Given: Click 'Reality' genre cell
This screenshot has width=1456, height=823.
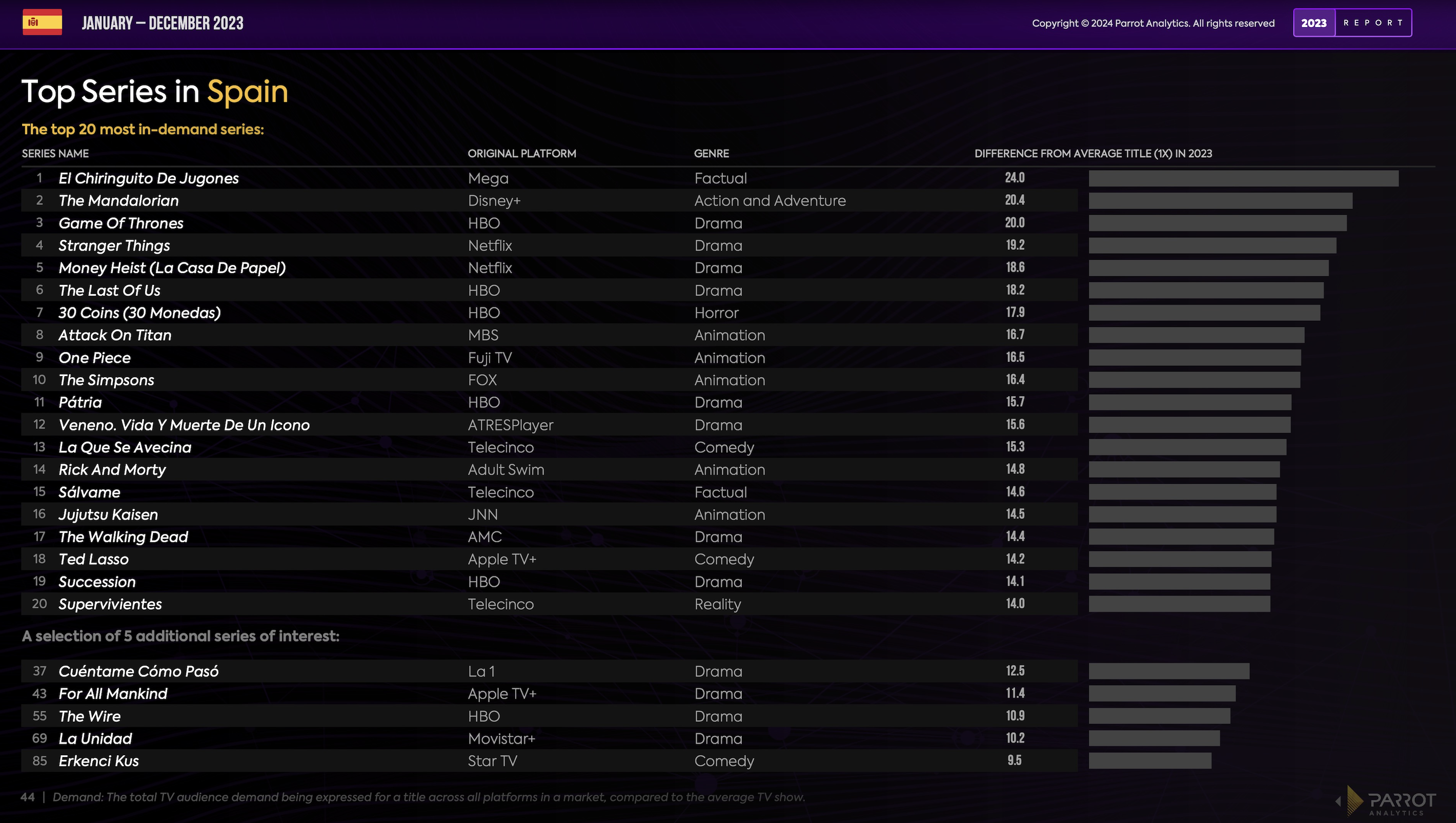Looking at the screenshot, I should click(x=718, y=604).
